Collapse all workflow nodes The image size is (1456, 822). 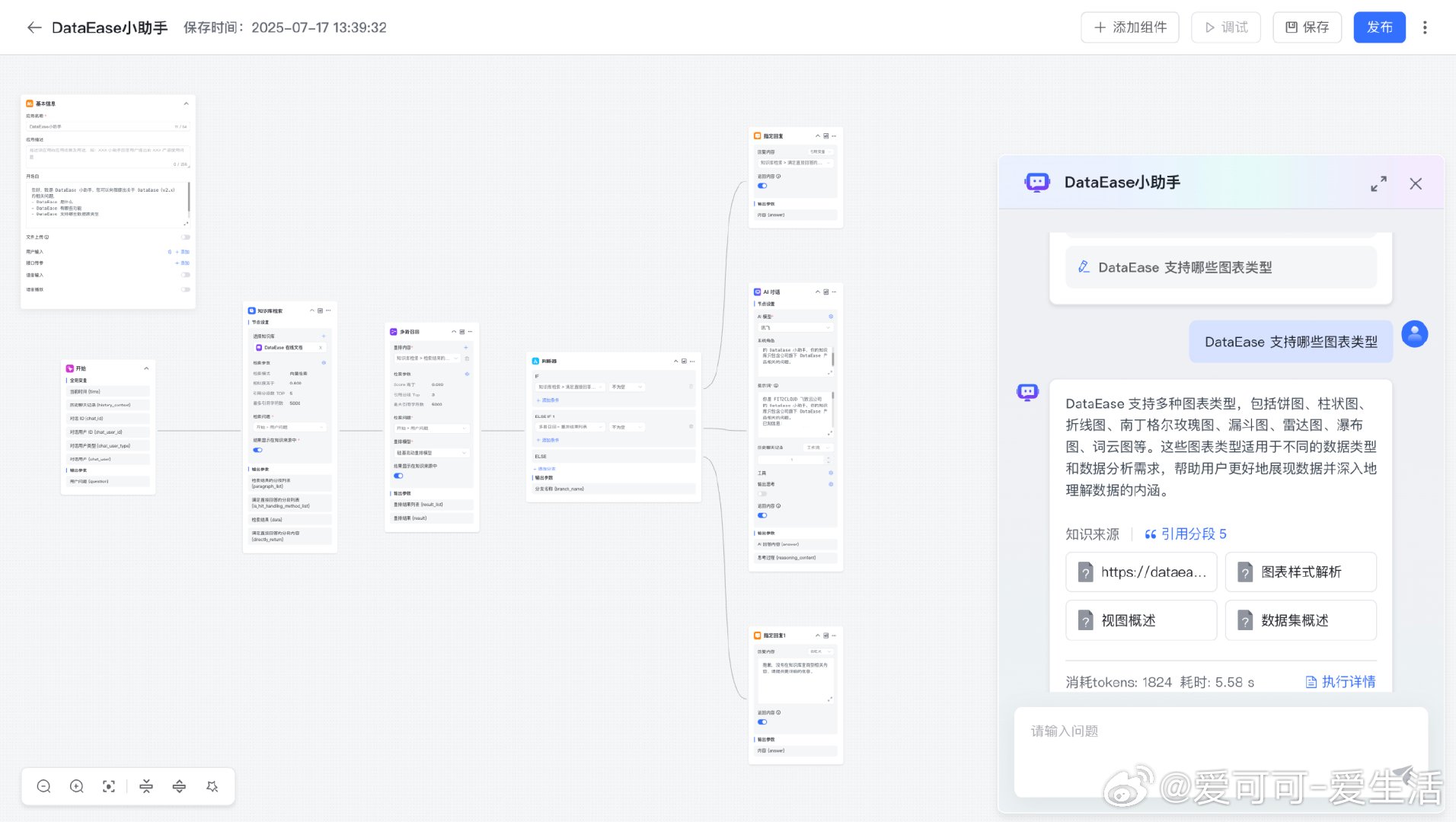tap(146, 786)
